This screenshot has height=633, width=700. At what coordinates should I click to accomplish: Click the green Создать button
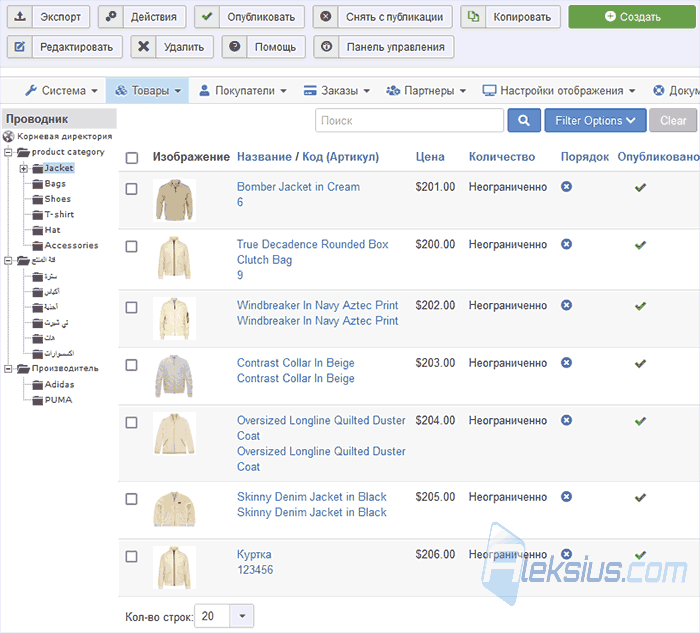tap(632, 17)
